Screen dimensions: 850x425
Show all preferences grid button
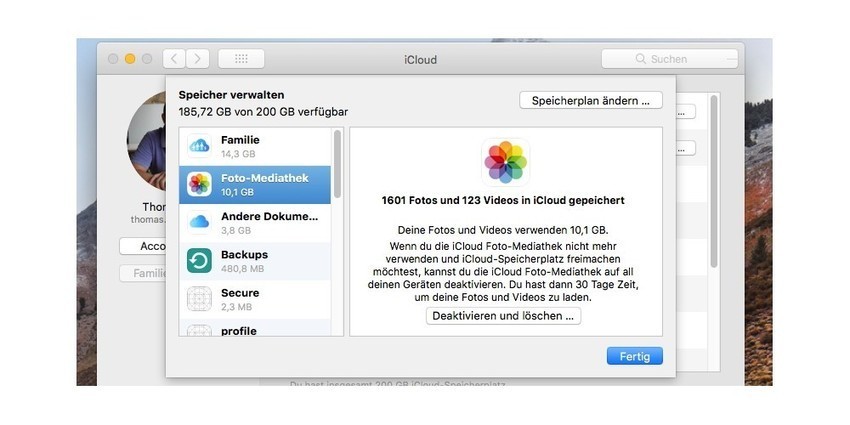[241, 59]
